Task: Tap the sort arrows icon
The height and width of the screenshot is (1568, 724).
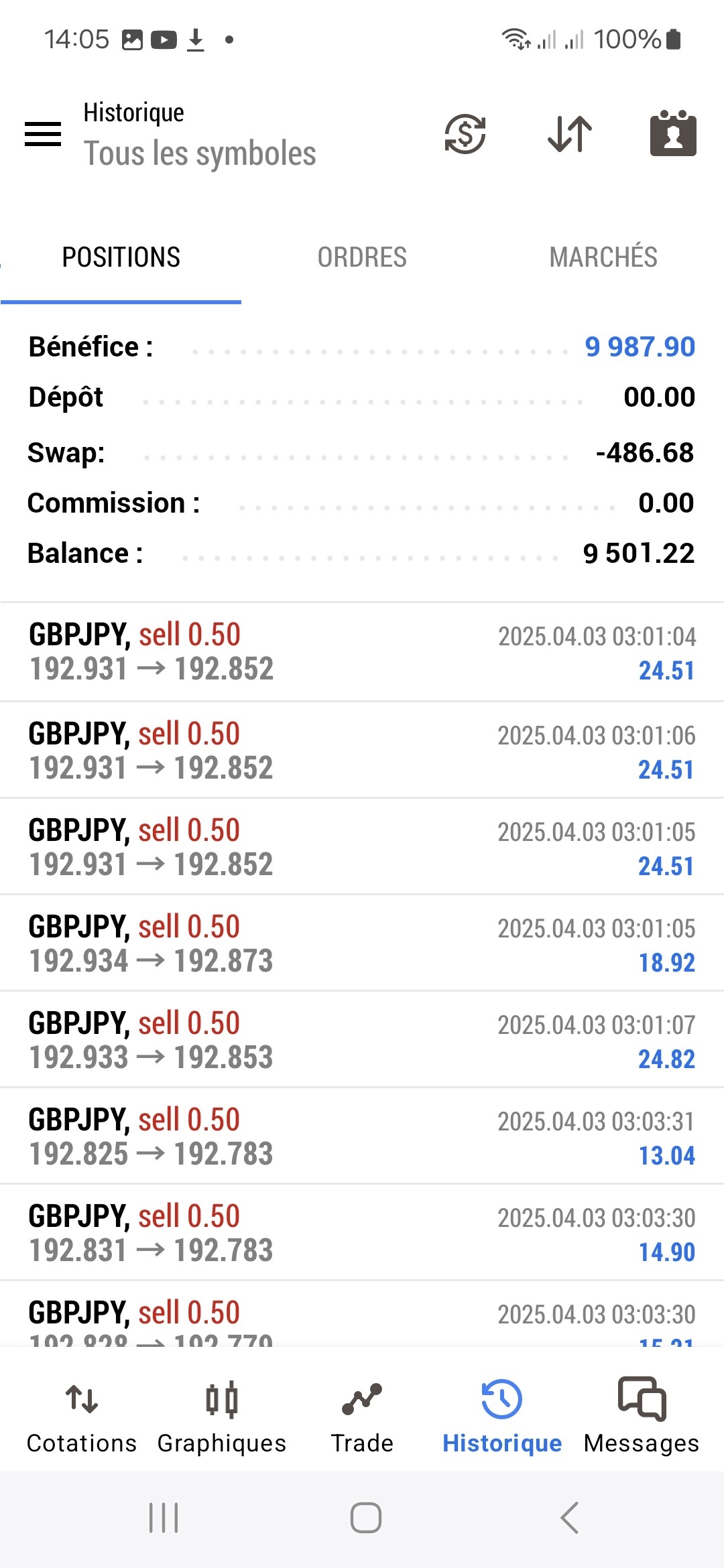Action: click(x=570, y=134)
